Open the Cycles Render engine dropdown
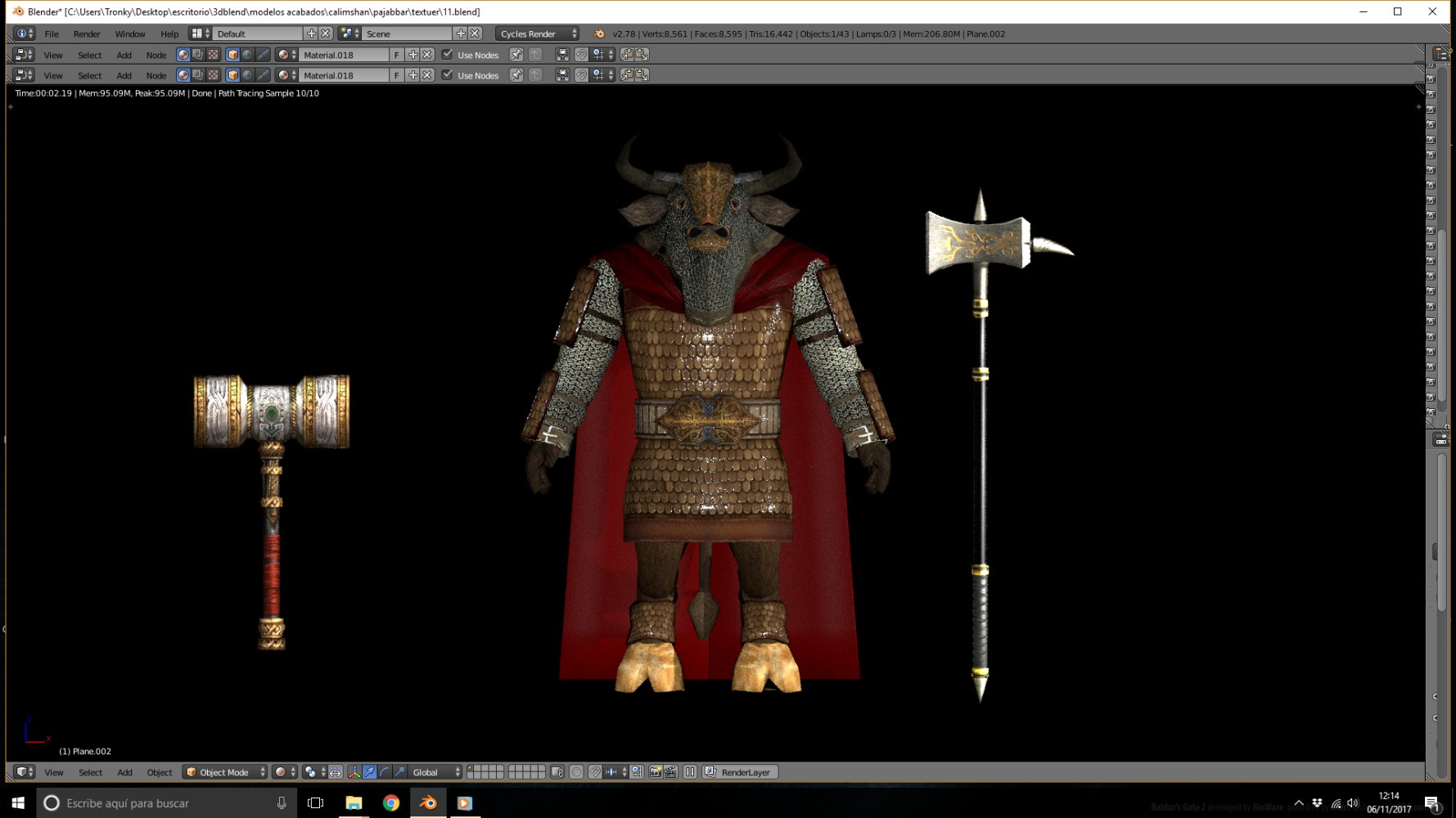 click(537, 34)
